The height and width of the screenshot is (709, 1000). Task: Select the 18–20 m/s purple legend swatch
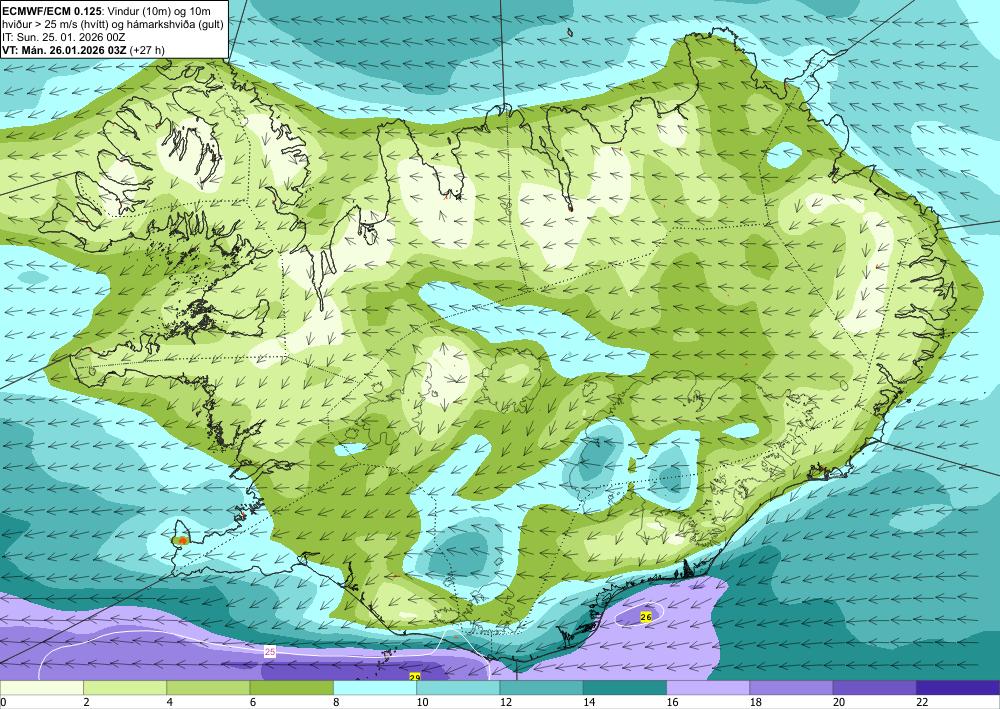(791, 688)
